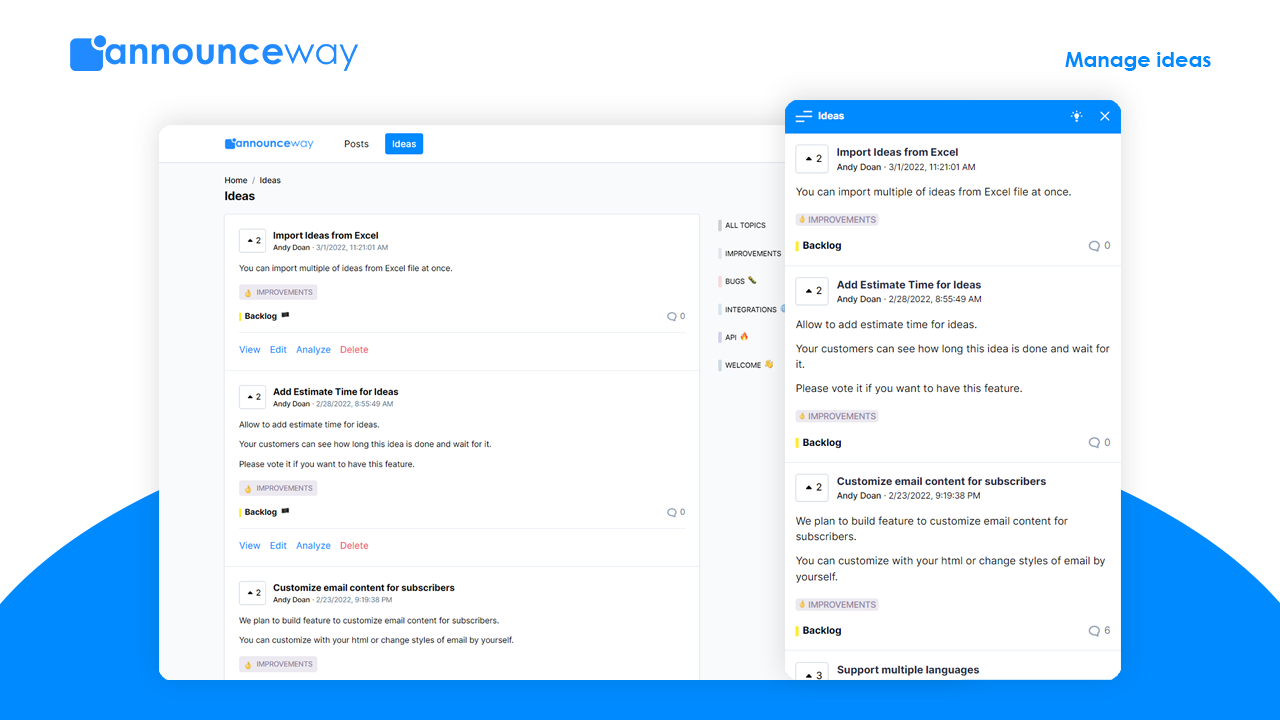Viewport: 1280px width, 720px height.
Task: Upvote Import Ideas from Excel in widget
Action: (812, 159)
